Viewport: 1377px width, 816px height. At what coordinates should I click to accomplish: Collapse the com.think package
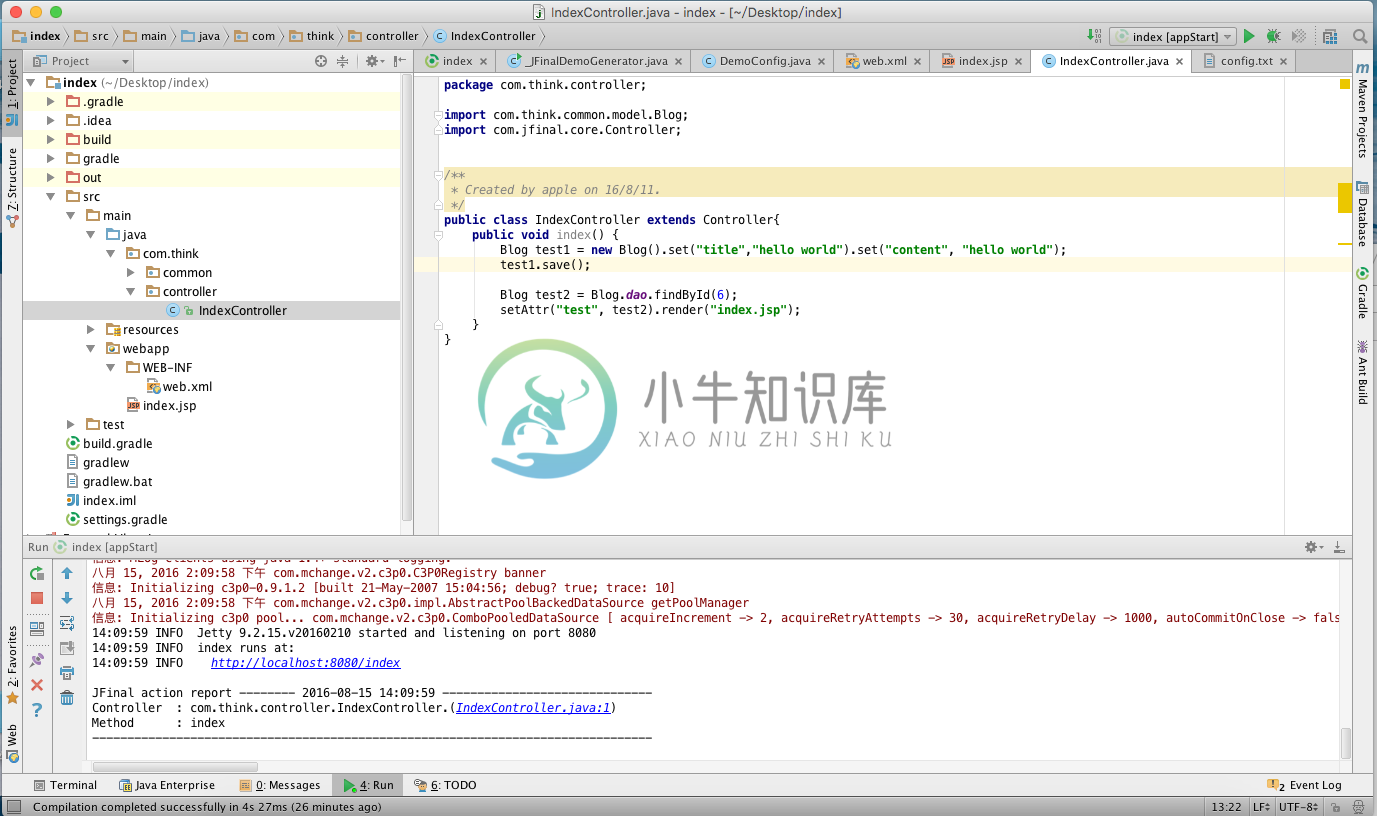pos(111,253)
